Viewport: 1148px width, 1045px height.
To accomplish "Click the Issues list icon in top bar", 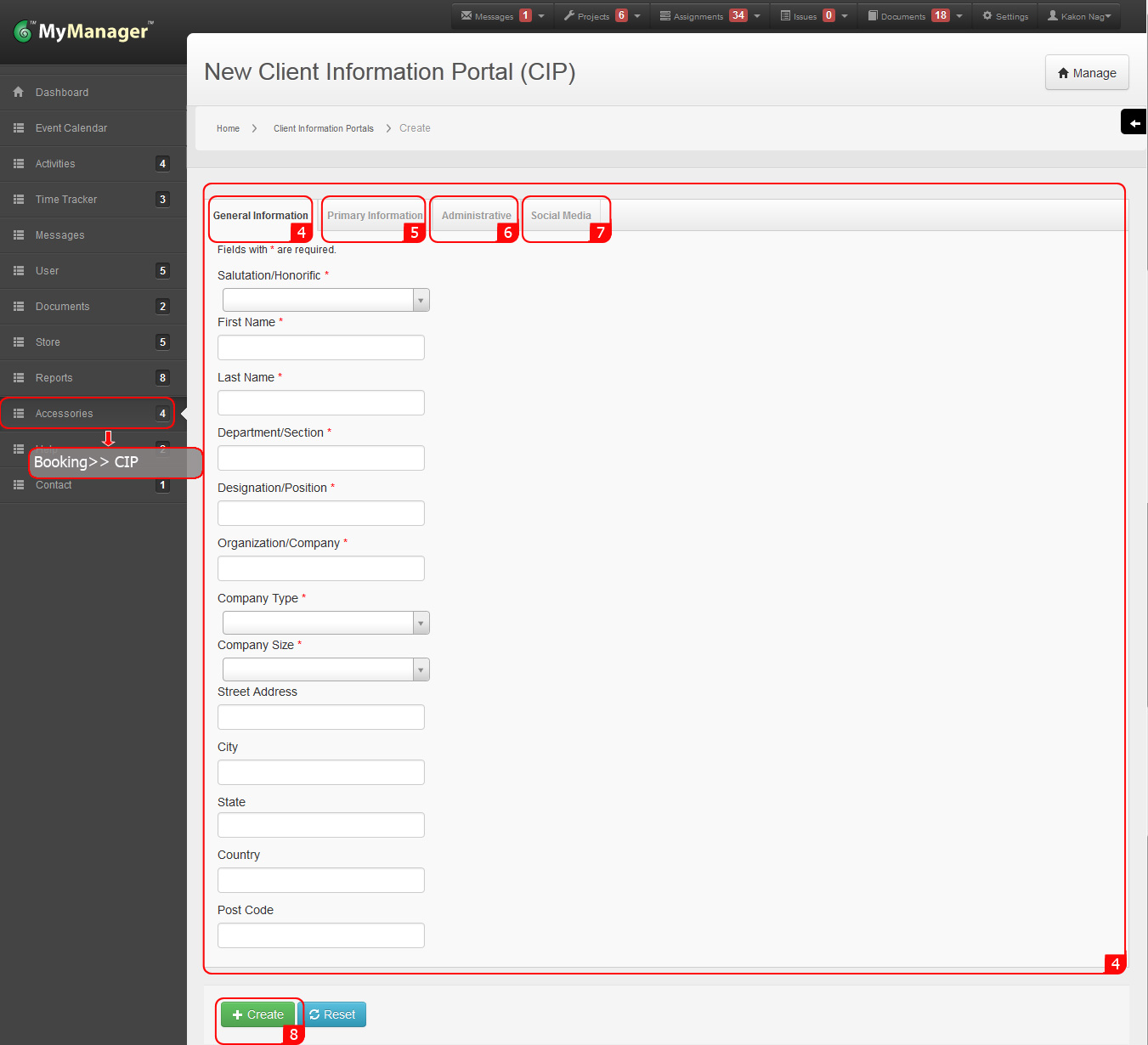I will (785, 15).
